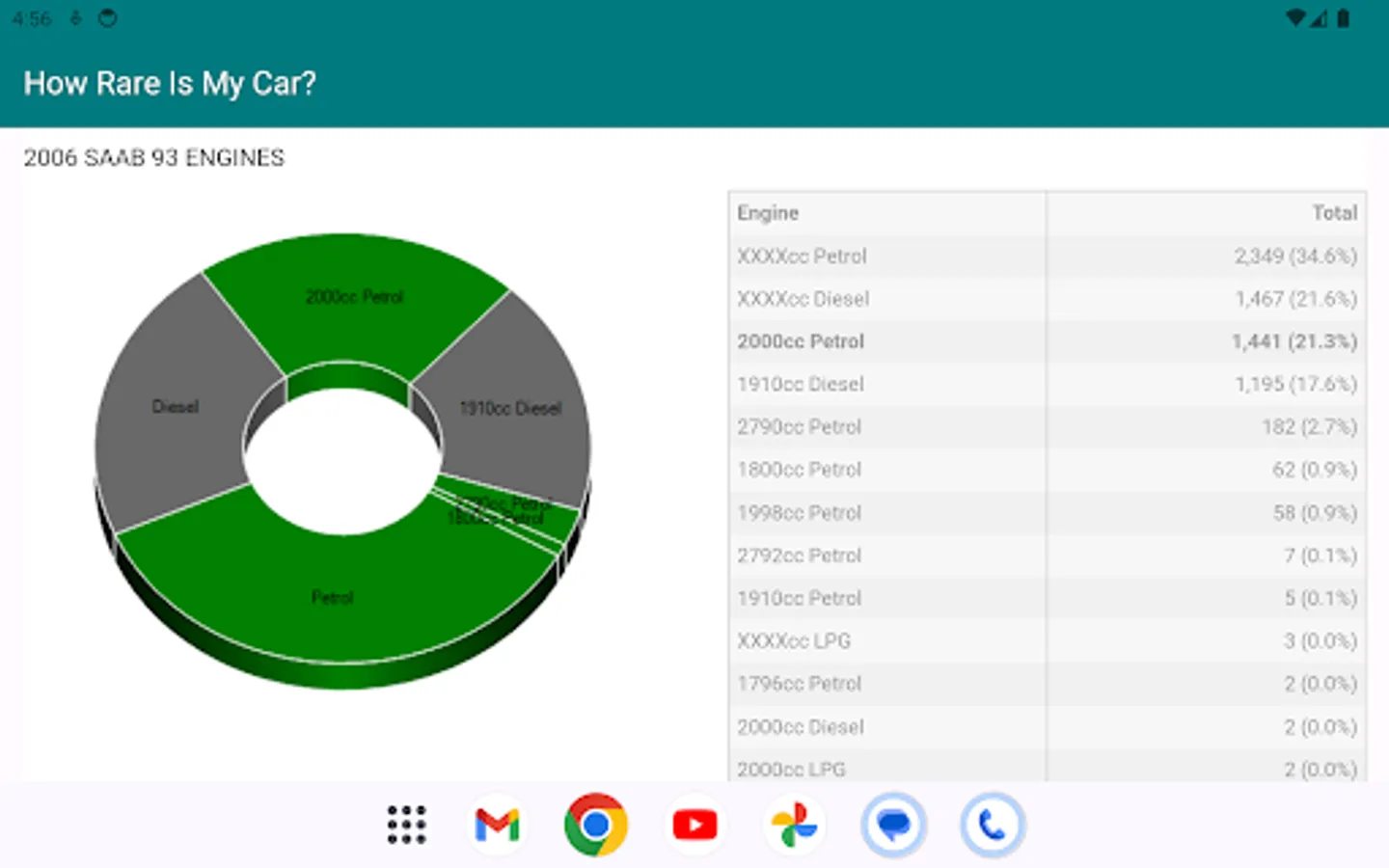Open Chrome browser from the dock
The image size is (1389, 868).
point(596,825)
